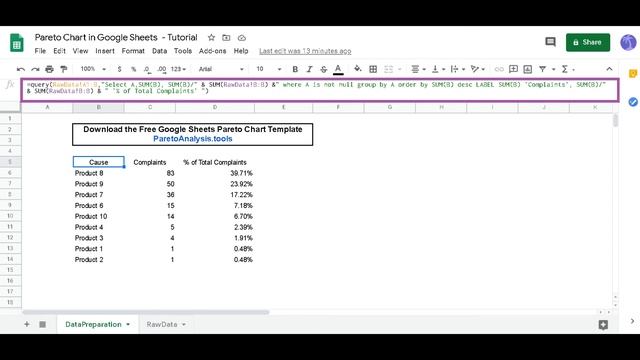Click the Insert chart icon
This screenshot has width=640, height=360.
point(527,69)
